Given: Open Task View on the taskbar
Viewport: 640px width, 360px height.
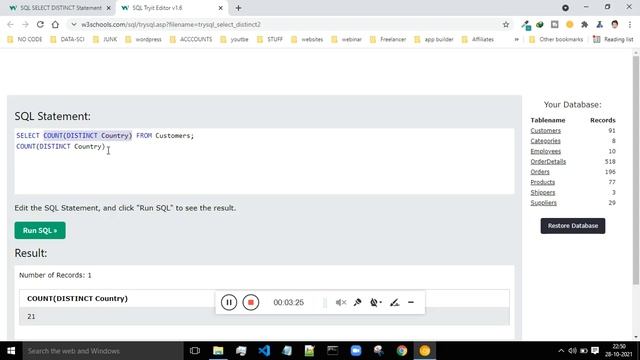Looking at the screenshot, I should point(195,351).
